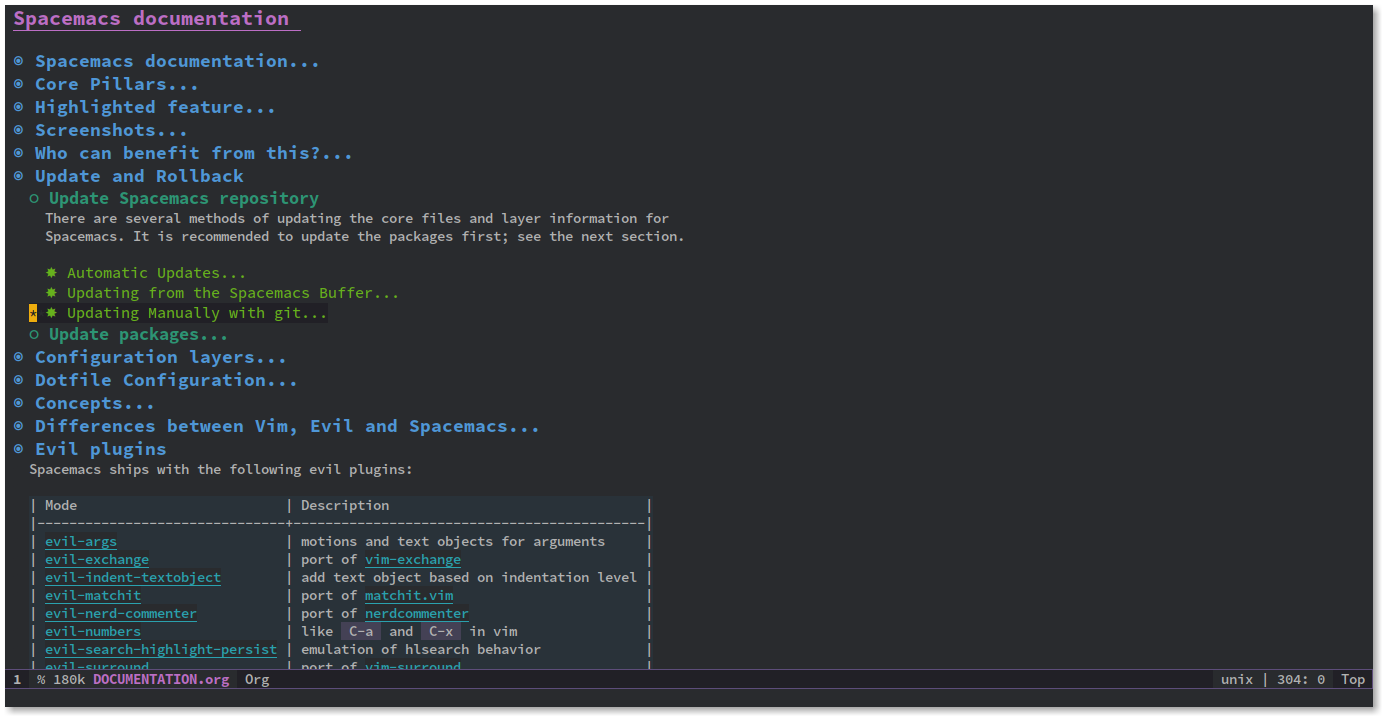
Task: Expand the 'Configuration layers...' section
Action: point(161,357)
